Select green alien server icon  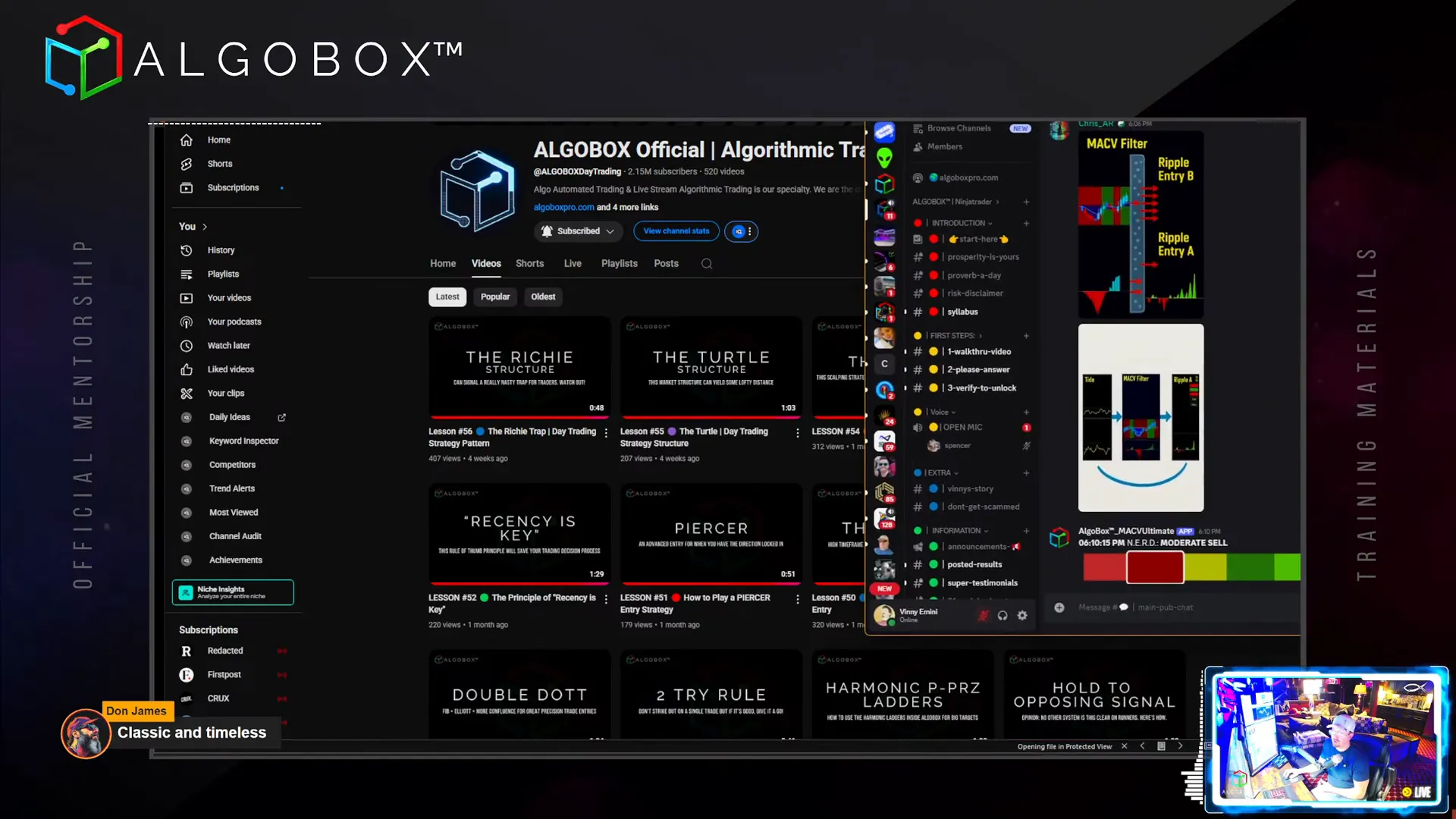coord(884,158)
